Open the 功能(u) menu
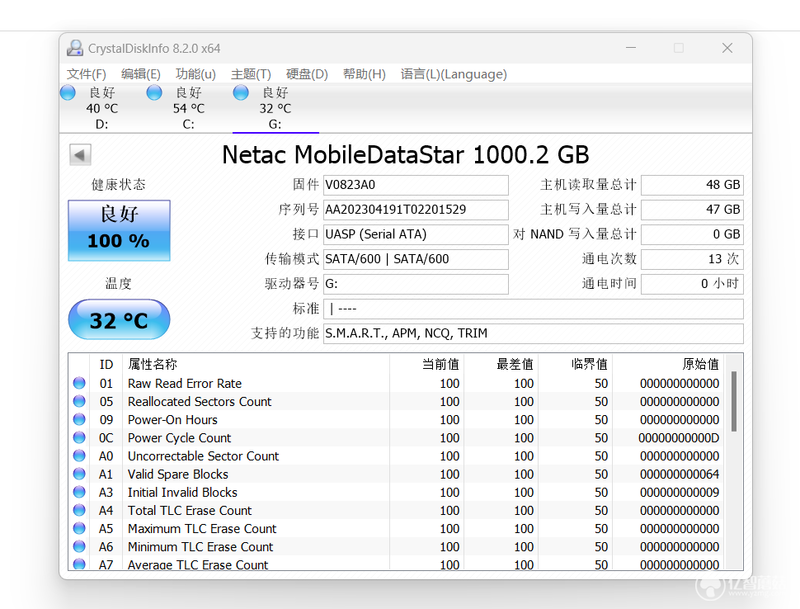This screenshot has height=609, width=800. (195, 74)
